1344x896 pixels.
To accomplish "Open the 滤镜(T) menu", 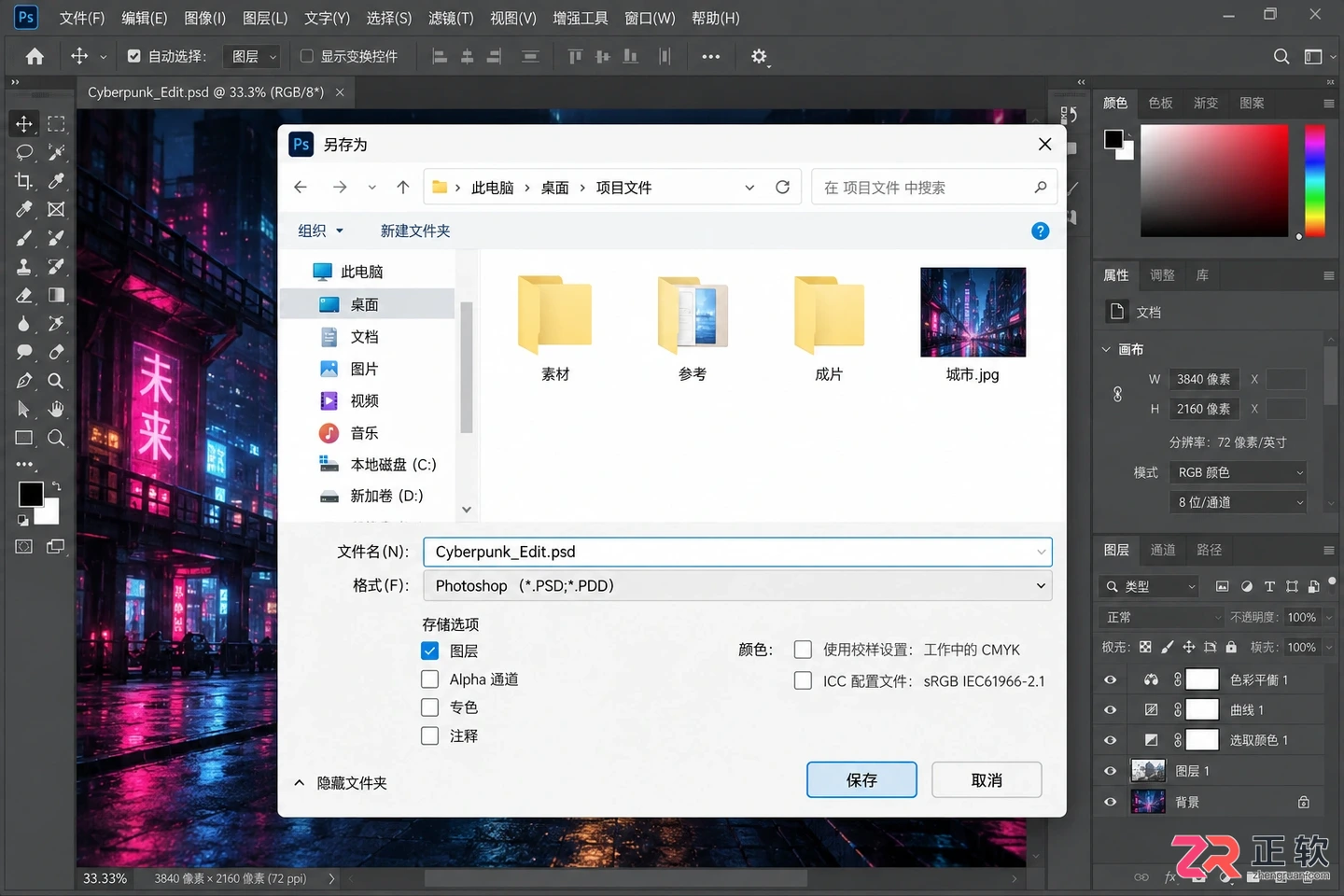I will pos(451,18).
